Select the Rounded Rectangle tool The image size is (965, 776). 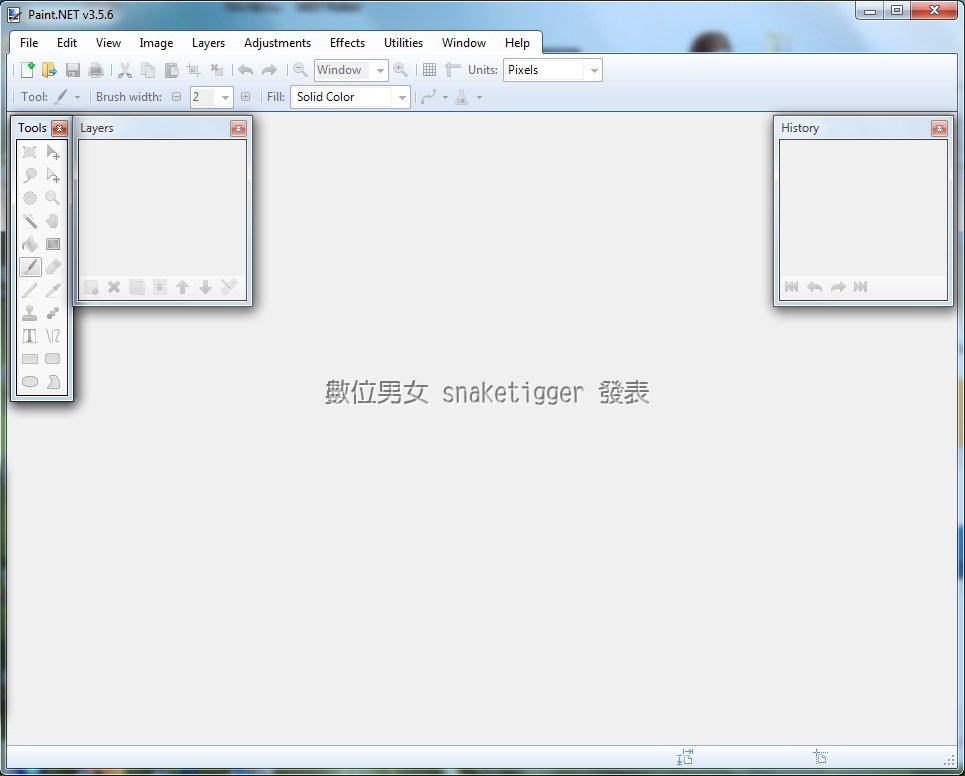pos(53,359)
